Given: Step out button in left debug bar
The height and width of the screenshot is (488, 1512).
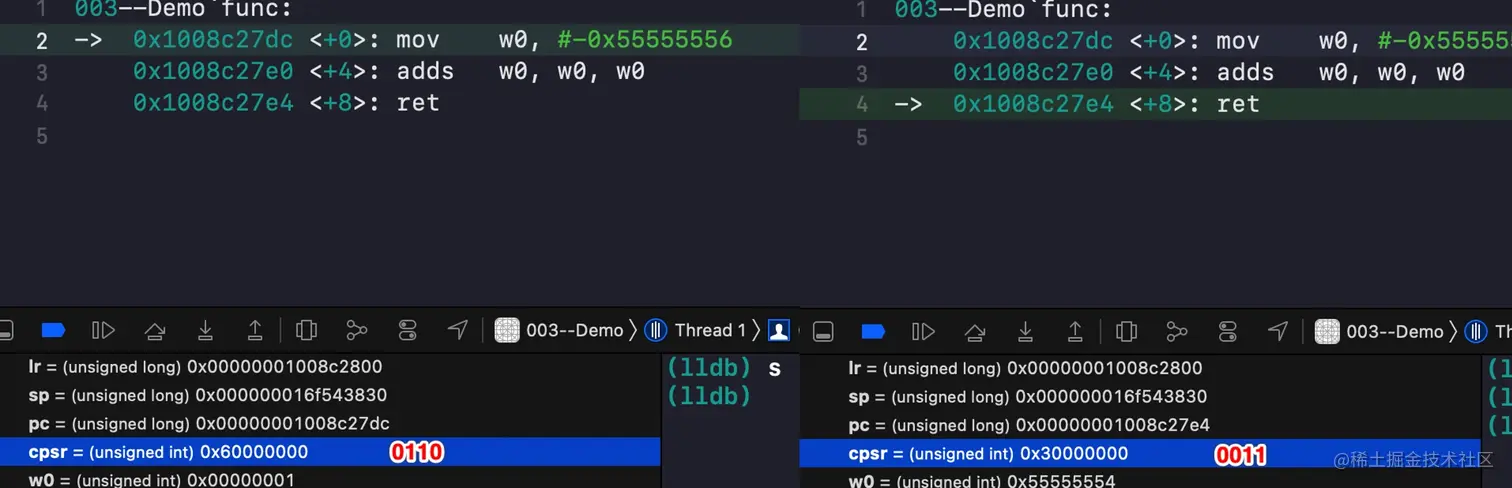Looking at the screenshot, I should (x=255, y=330).
